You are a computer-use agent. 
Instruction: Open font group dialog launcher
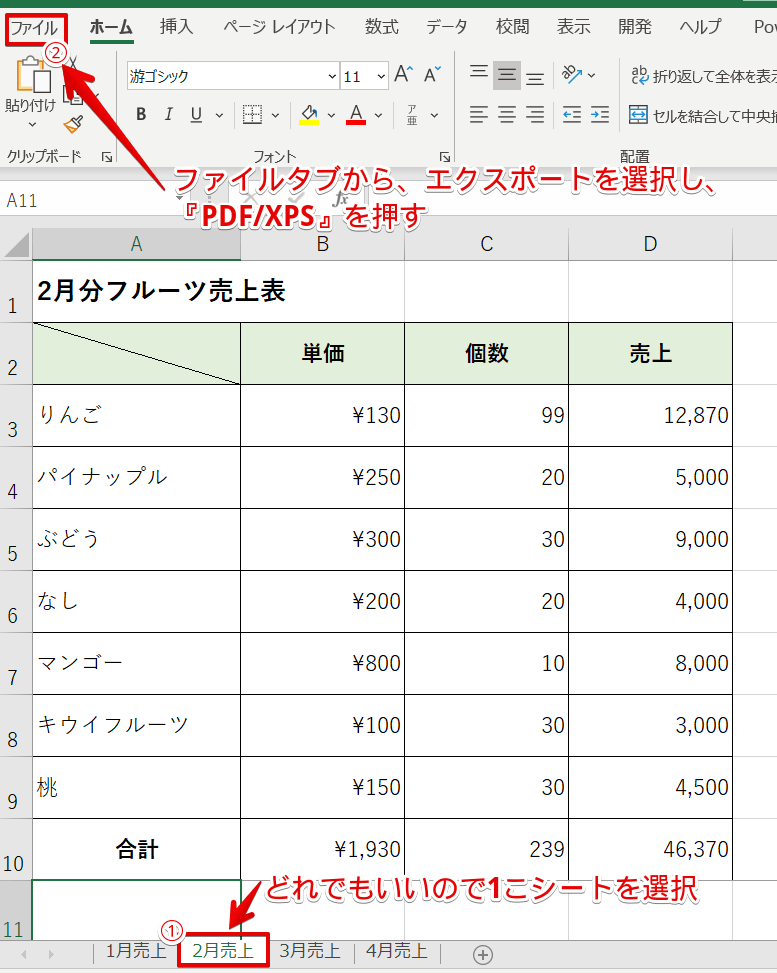[444, 157]
